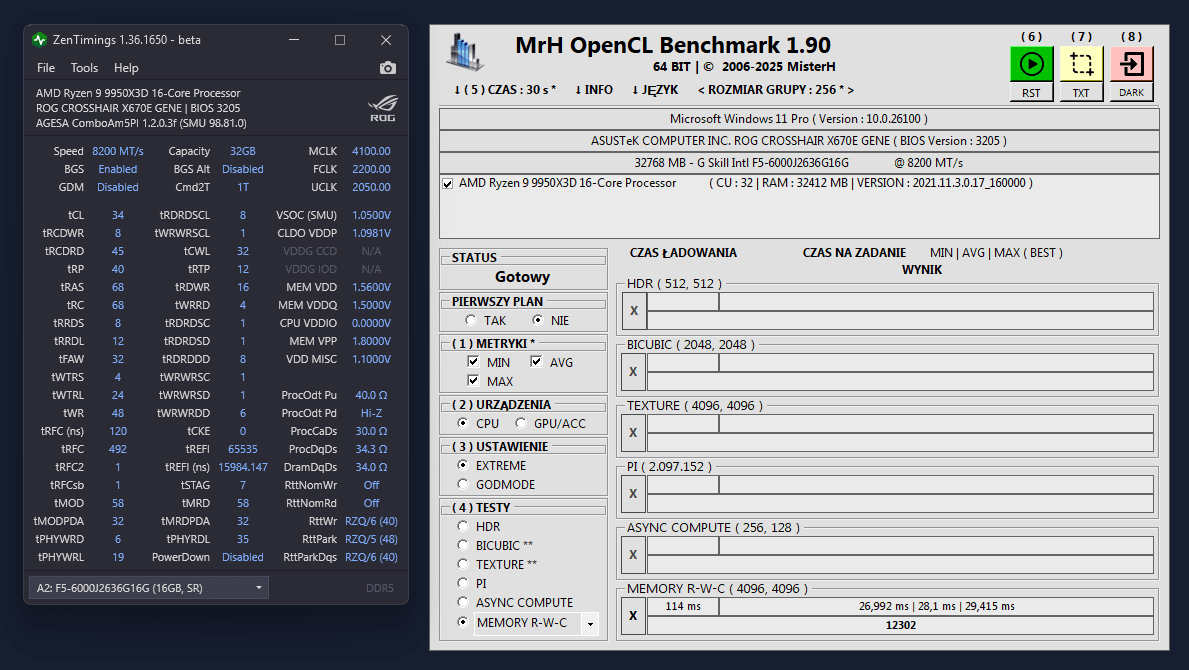Click the 32GB capacity value
The image size is (1189, 670).
[x=243, y=151]
